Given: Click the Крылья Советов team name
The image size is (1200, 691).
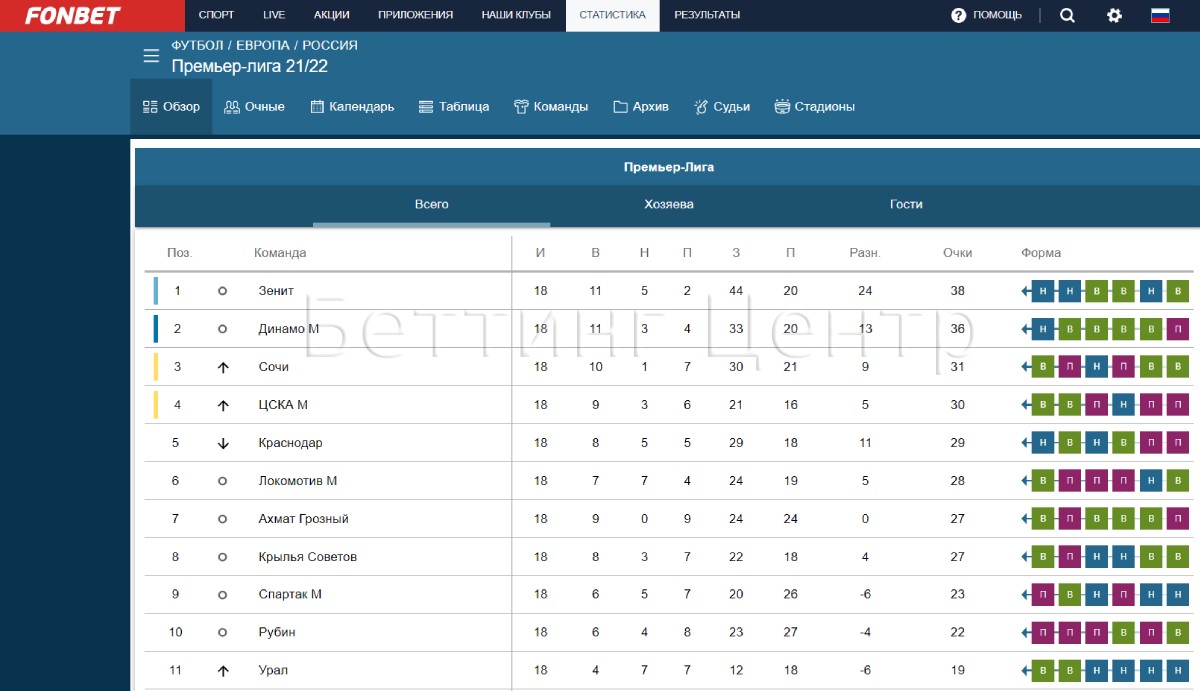Looking at the screenshot, I should (307, 557).
